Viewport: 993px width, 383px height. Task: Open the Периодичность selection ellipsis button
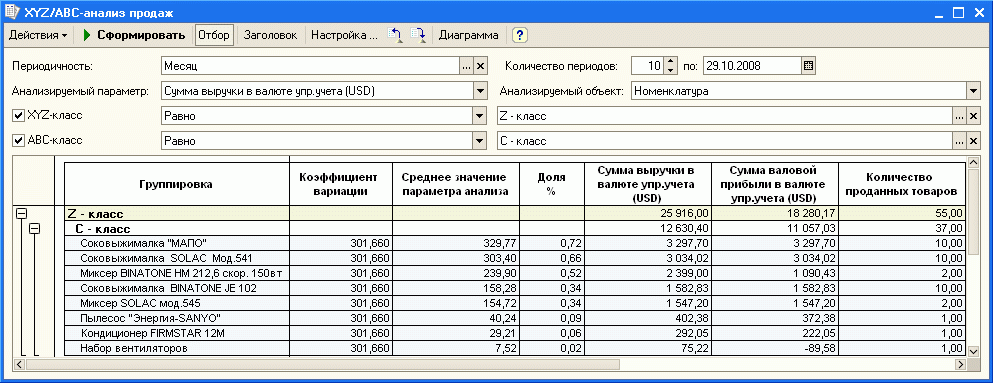tap(467, 65)
